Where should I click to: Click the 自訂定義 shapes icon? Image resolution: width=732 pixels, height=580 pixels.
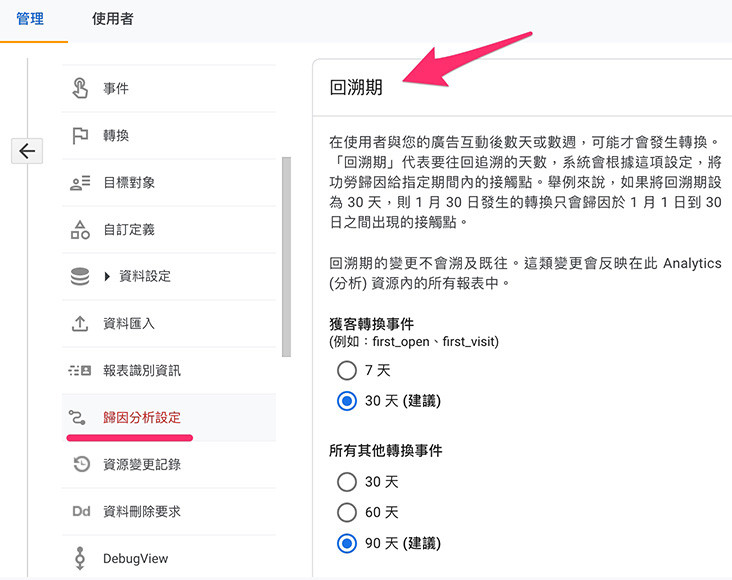[x=80, y=229]
